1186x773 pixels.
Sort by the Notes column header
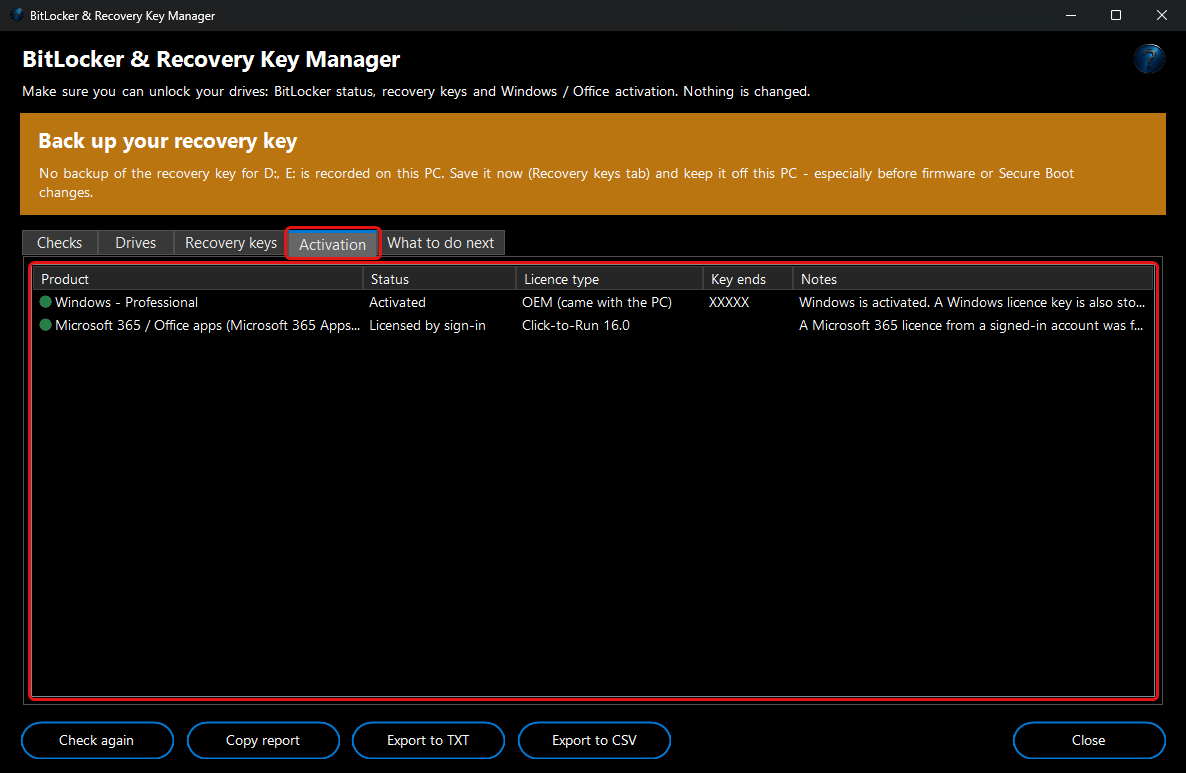point(973,279)
